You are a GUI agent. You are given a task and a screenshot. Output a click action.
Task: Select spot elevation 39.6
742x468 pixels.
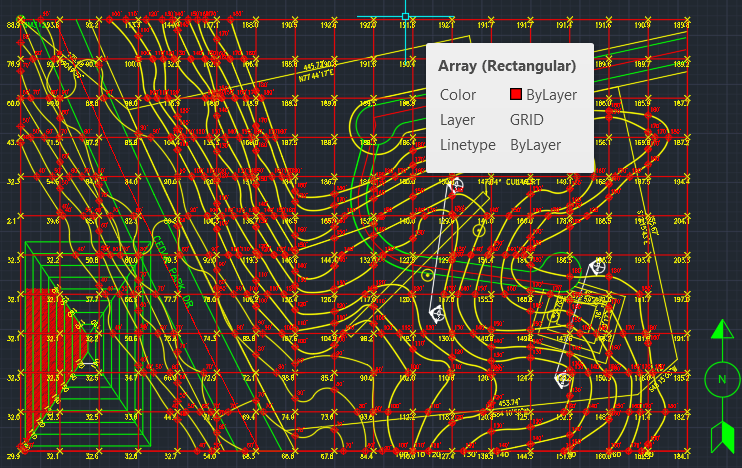(x=53, y=221)
